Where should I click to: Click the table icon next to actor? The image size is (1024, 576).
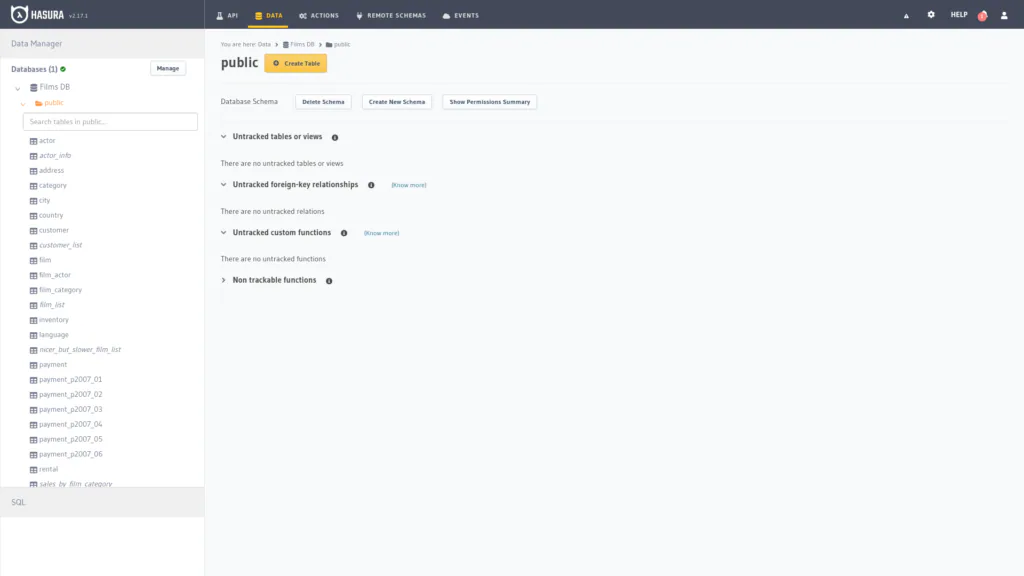[33, 141]
